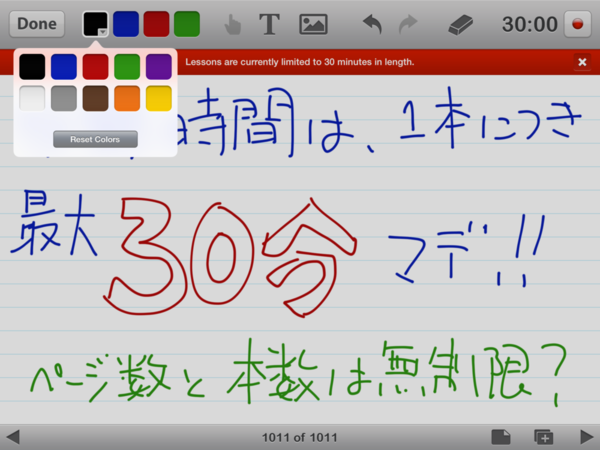Undo the last stroke
The image size is (600, 450).
(x=372, y=24)
